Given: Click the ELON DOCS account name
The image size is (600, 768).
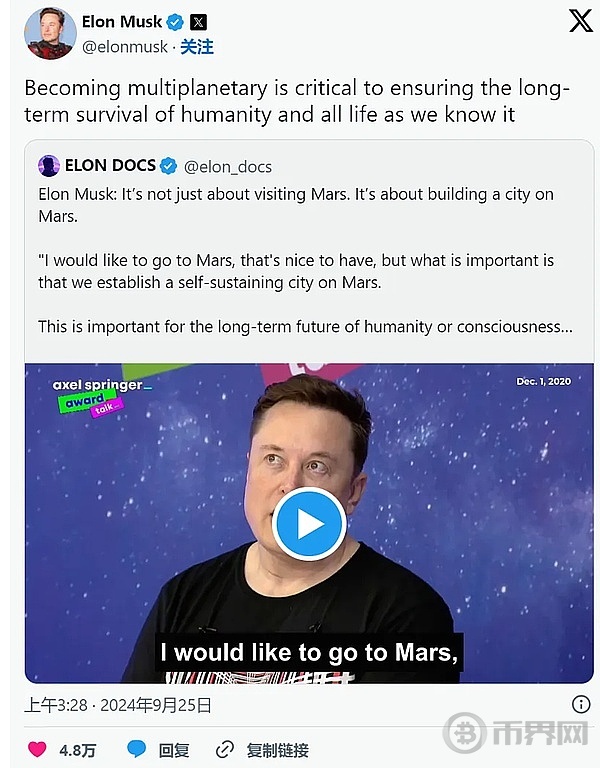Looking at the screenshot, I should [110, 166].
